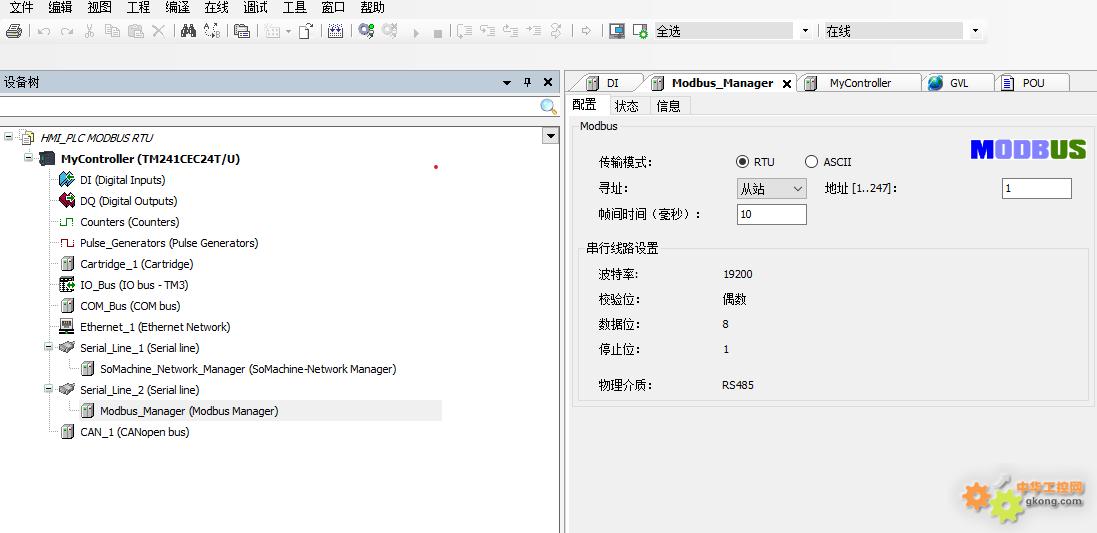Collapse the Serial_Line_2 node
The image size is (1097, 533).
pos(48,388)
